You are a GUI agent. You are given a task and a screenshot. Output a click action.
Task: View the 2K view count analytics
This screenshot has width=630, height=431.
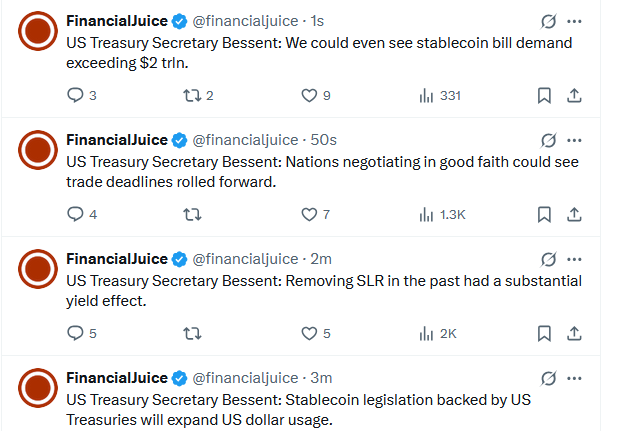coord(438,333)
